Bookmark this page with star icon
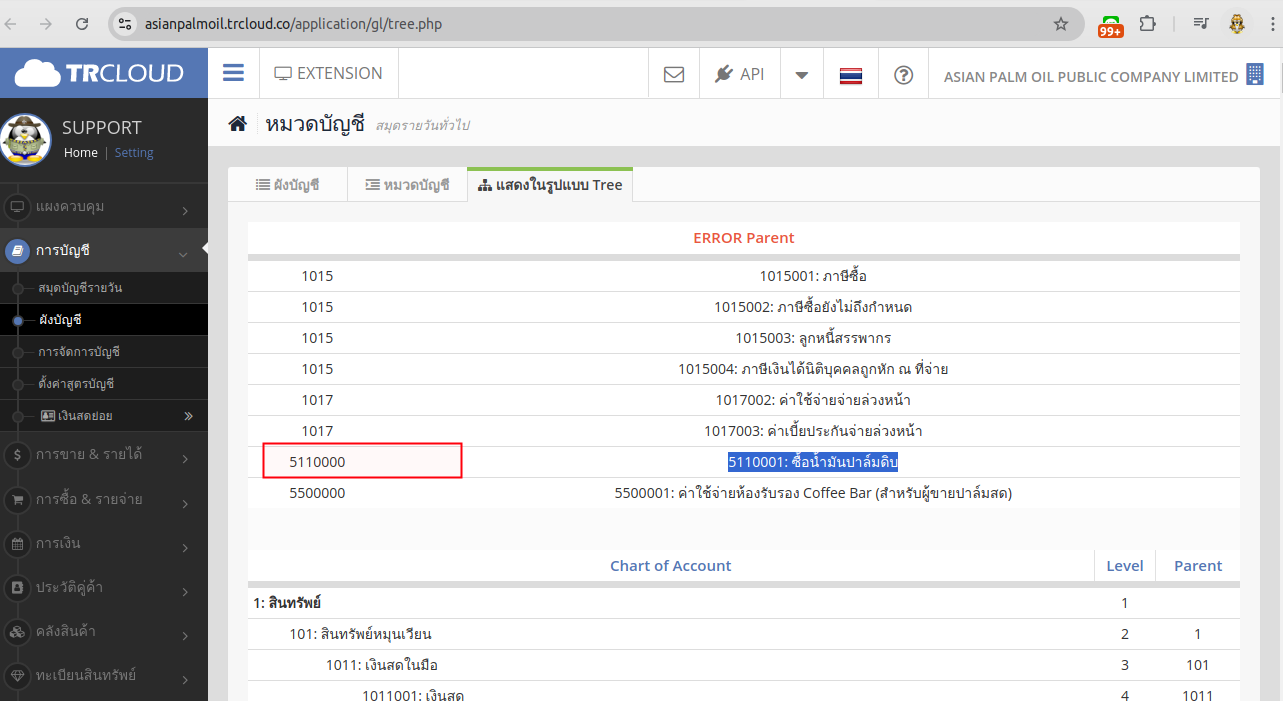The width and height of the screenshot is (1283, 701). pyautogui.click(x=1061, y=24)
